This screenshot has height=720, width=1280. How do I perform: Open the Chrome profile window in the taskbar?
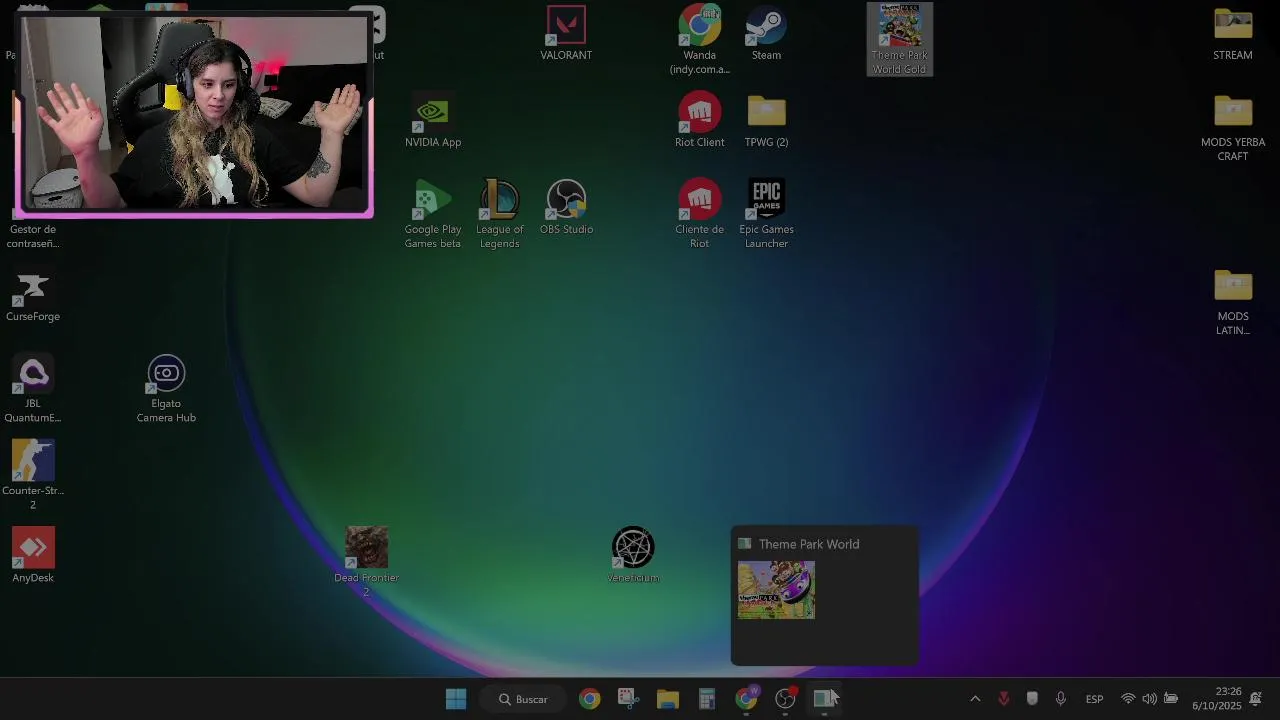746,699
